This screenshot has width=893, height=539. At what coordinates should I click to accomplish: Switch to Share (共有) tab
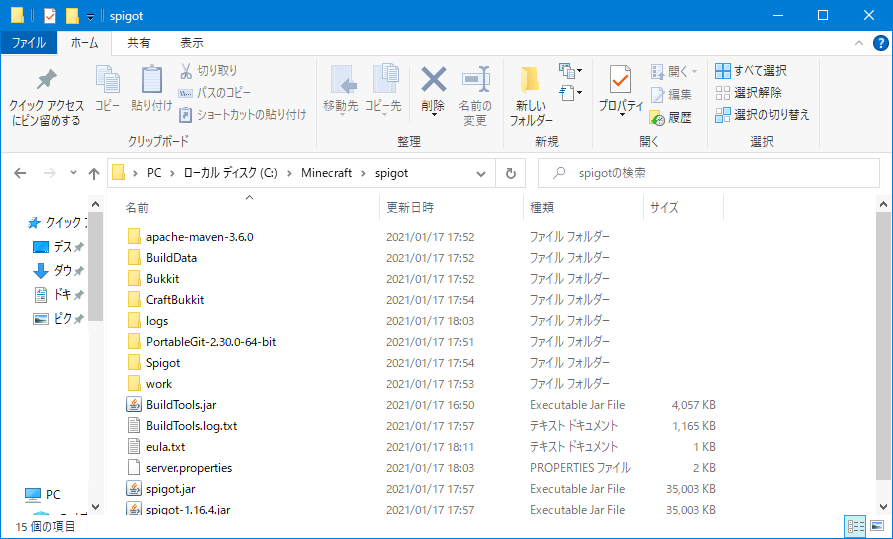(138, 43)
